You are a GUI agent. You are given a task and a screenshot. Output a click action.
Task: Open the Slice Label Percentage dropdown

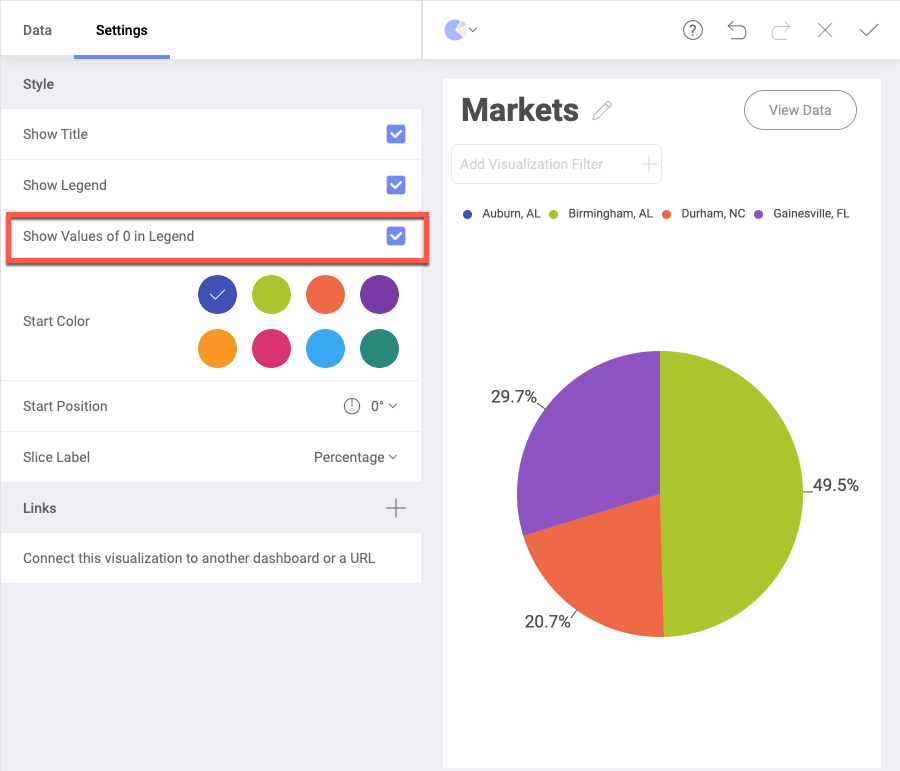click(x=355, y=458)
